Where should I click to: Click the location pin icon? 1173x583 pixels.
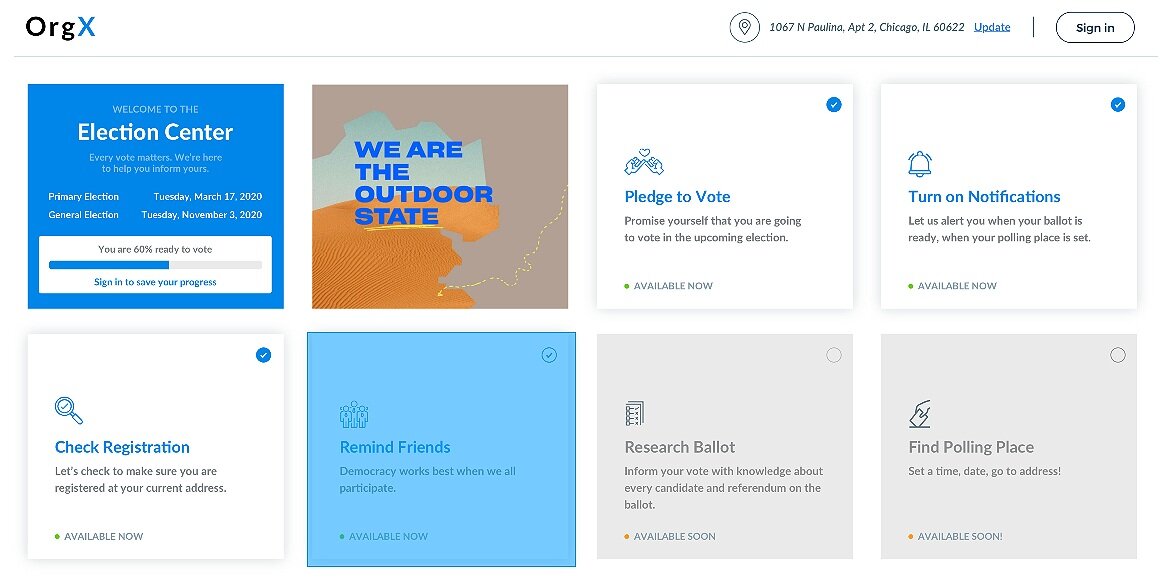[744, 28]
